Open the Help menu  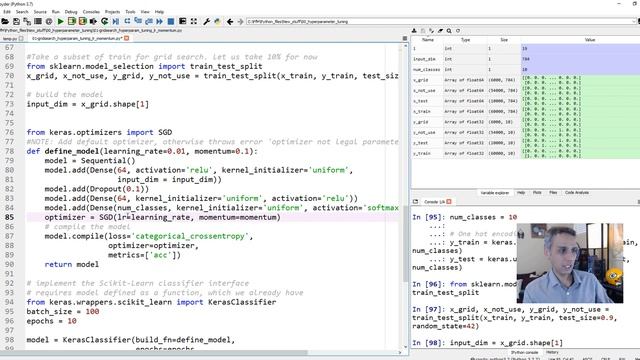point(159,12)
